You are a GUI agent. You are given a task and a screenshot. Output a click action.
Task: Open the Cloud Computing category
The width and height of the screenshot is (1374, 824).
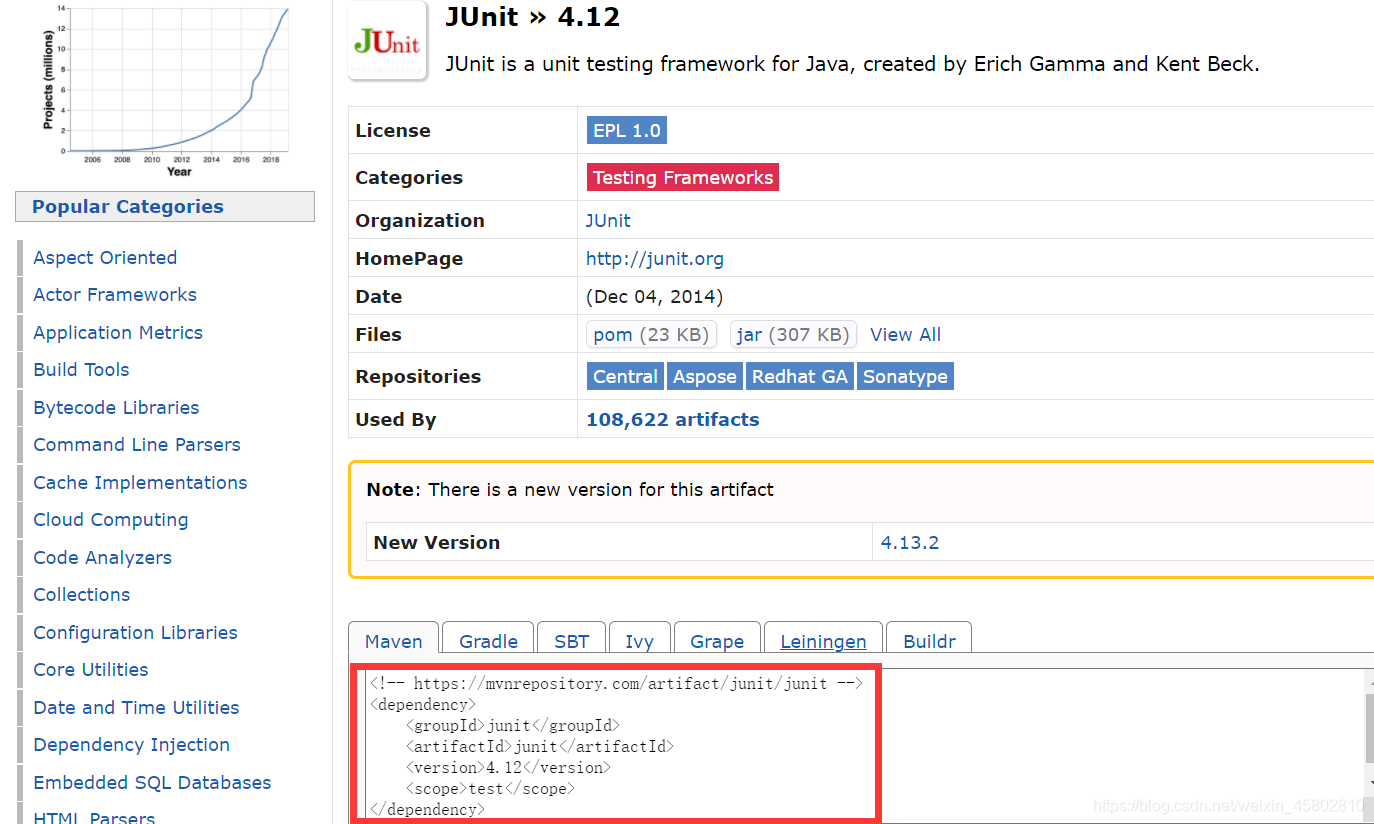point(111,520)
